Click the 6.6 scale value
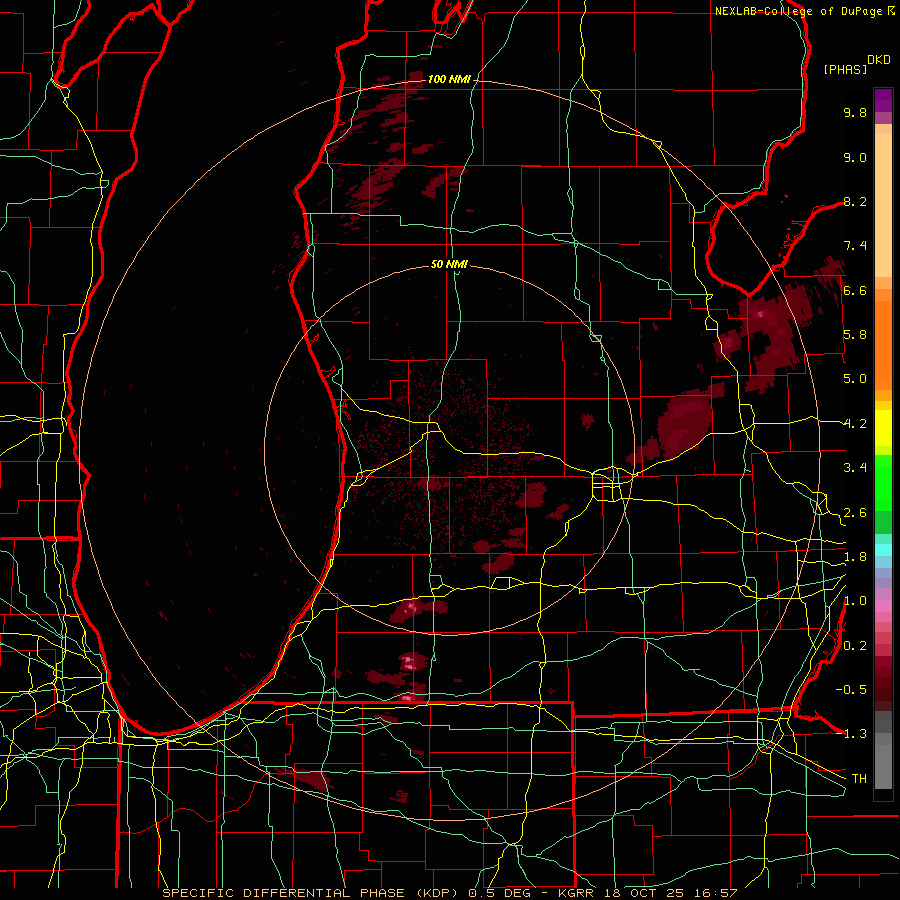The image size is (900, 900). [x=855, y=290]
